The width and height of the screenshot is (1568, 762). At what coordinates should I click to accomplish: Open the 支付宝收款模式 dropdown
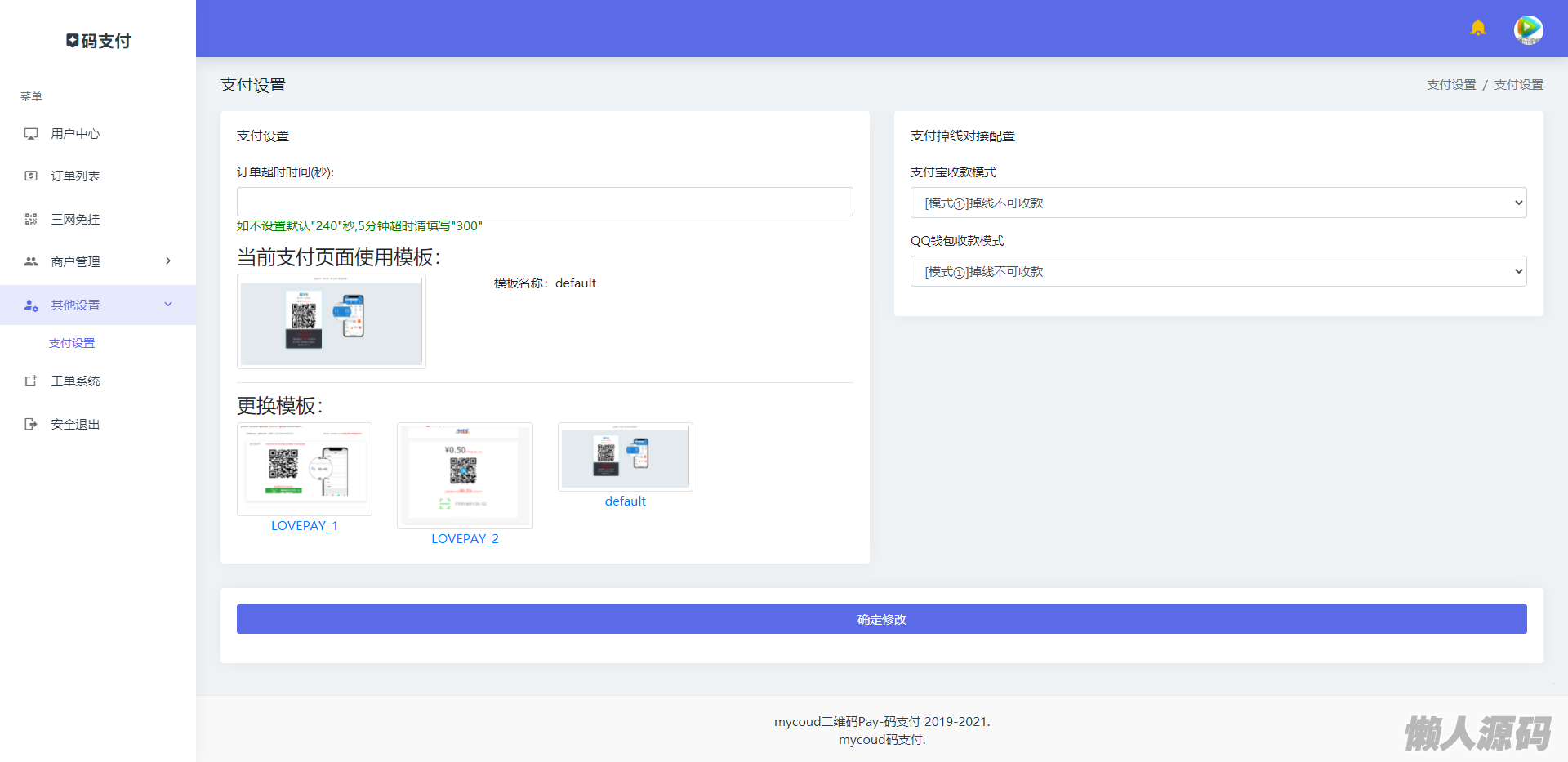[1218, 203]
